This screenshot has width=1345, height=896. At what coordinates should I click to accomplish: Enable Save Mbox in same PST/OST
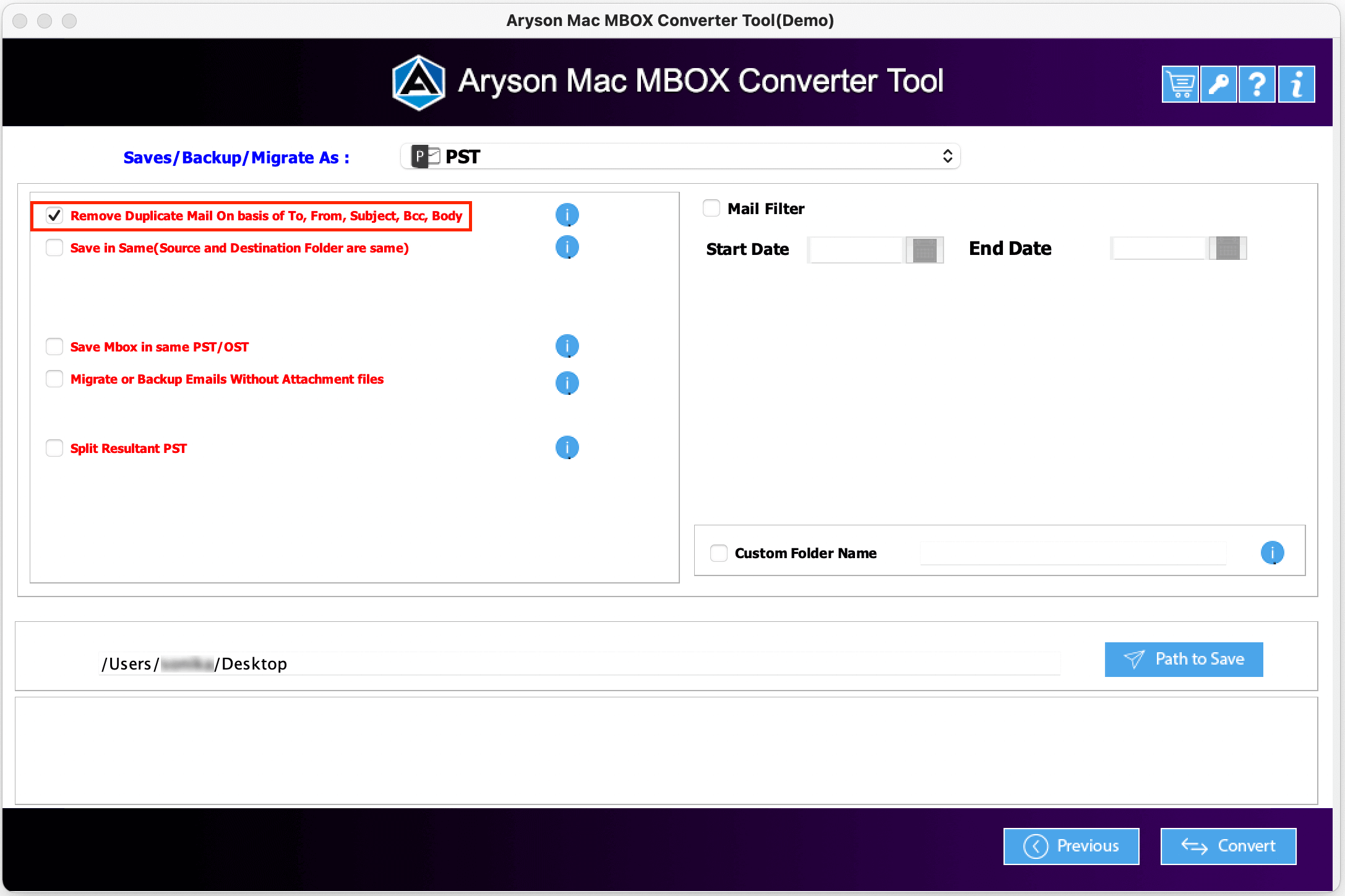pos(54,347)
